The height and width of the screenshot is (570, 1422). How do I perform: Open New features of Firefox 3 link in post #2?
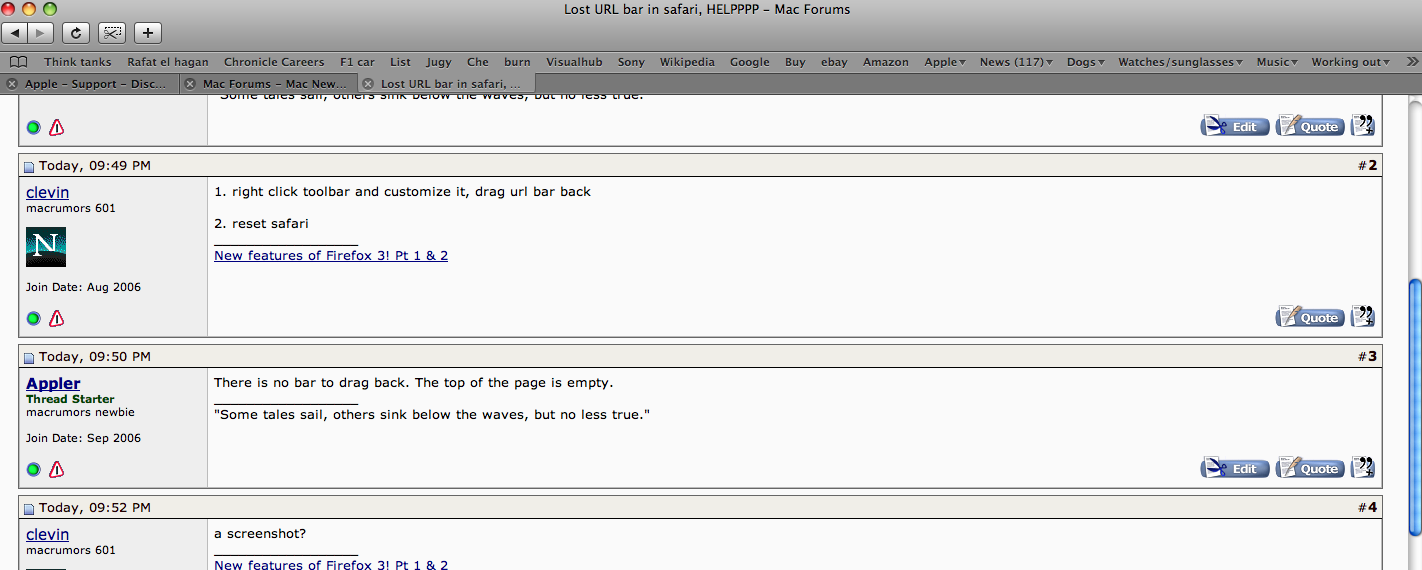click(x=331, y=255)
